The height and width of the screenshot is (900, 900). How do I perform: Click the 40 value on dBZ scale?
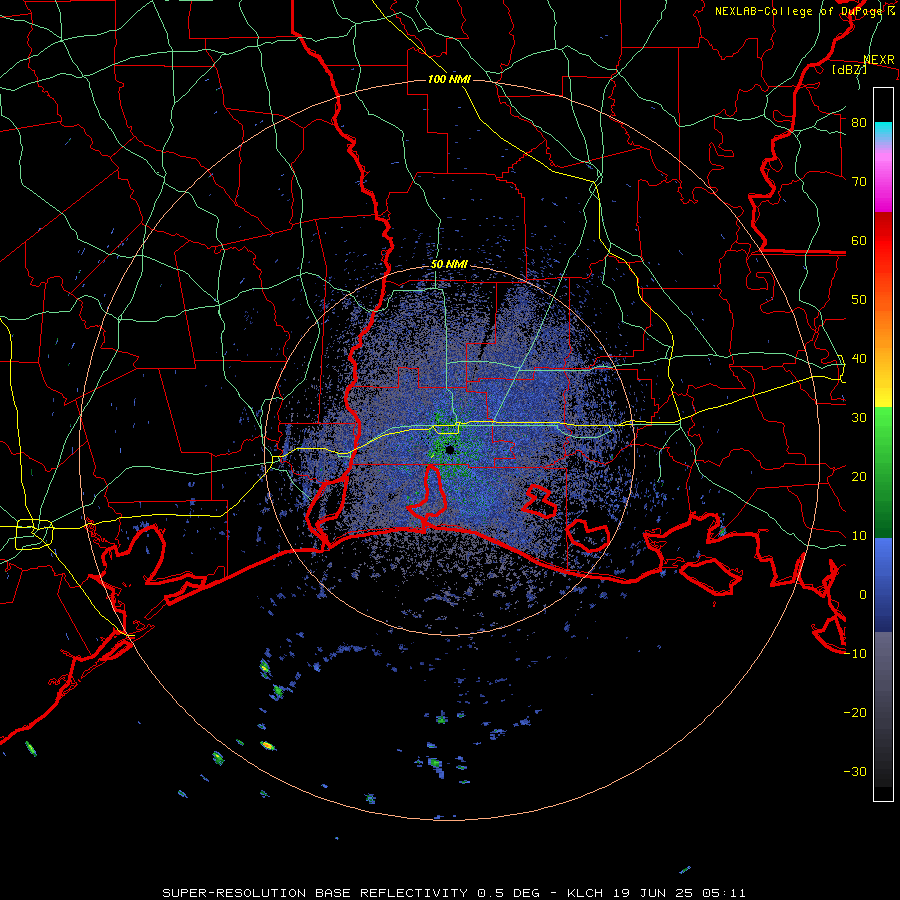[859, 358]
